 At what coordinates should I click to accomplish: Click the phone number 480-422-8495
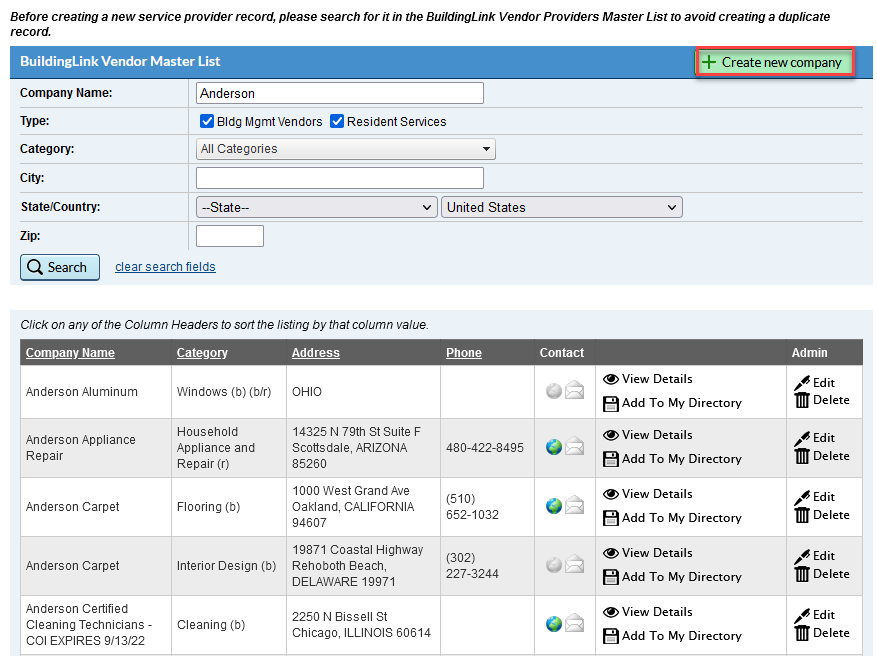[x=484, y=448]
